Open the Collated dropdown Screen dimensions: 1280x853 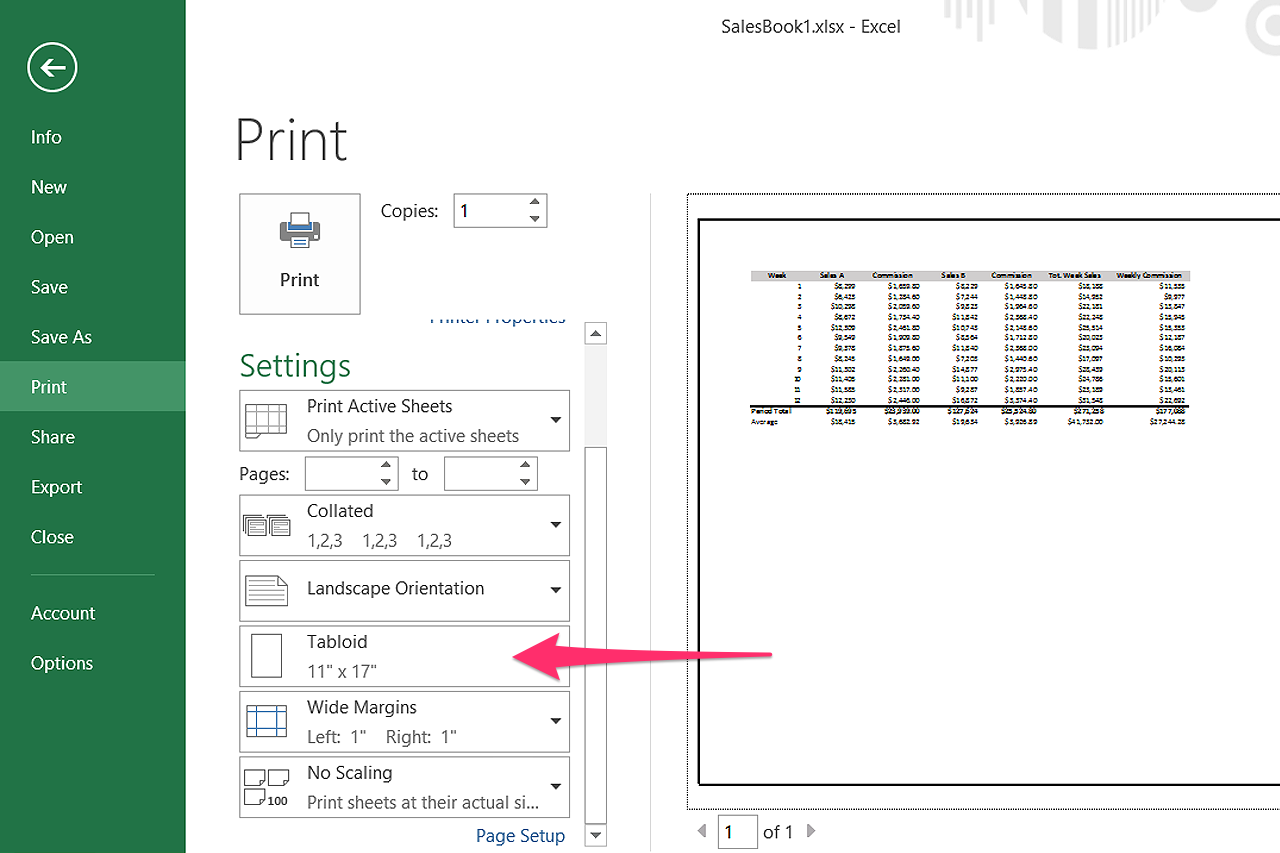click(556, 524)
